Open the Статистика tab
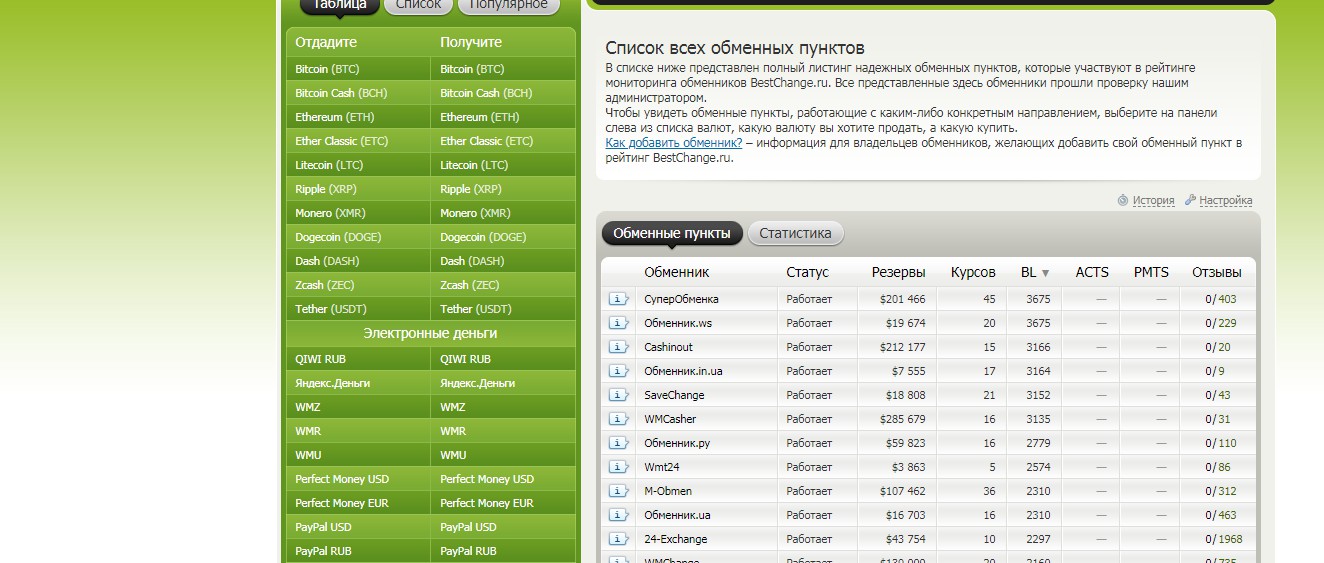This screenshot has height=563, width=1324. click(796, 234)
